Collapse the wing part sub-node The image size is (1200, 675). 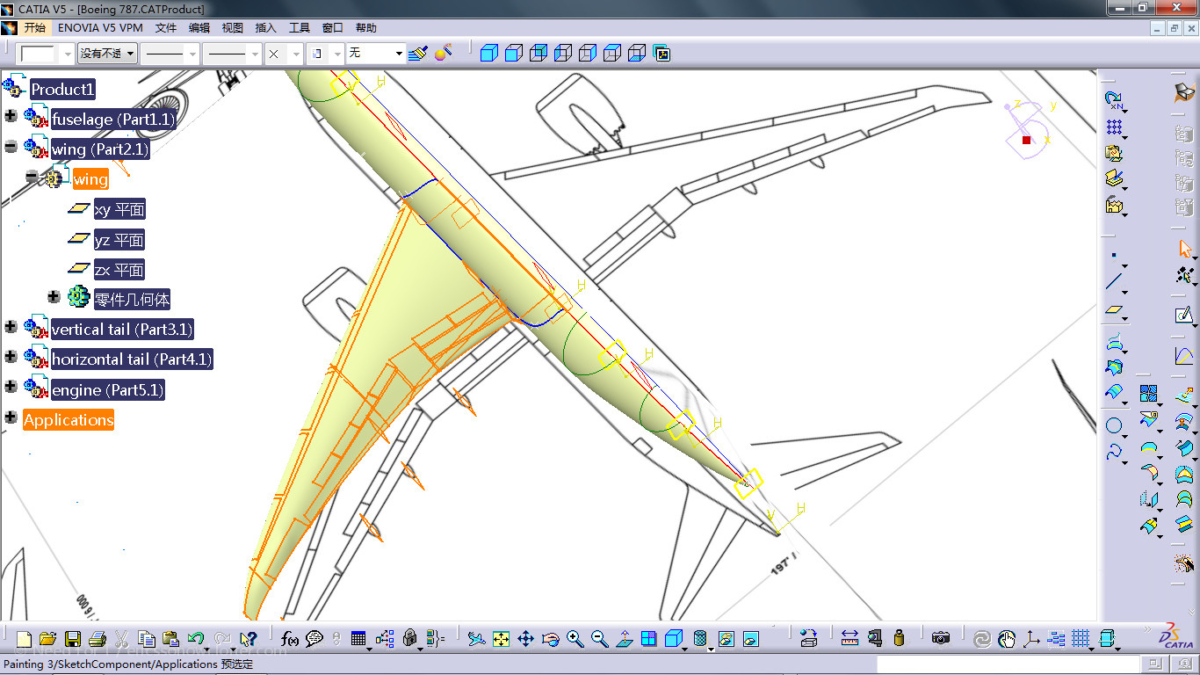(x=32, y=176)
